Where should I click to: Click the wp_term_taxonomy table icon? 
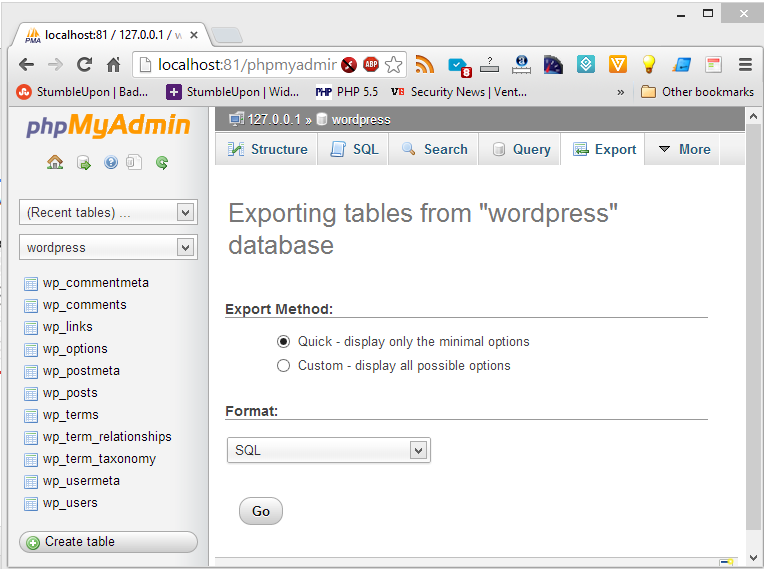click(x=31, y=459)
